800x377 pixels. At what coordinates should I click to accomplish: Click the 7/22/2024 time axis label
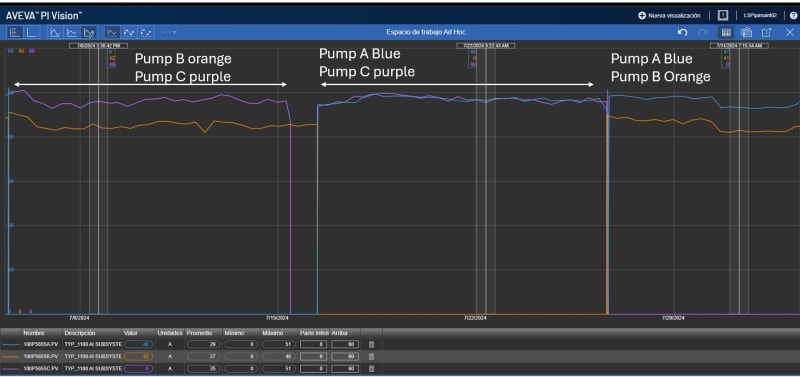pos(475,318)
